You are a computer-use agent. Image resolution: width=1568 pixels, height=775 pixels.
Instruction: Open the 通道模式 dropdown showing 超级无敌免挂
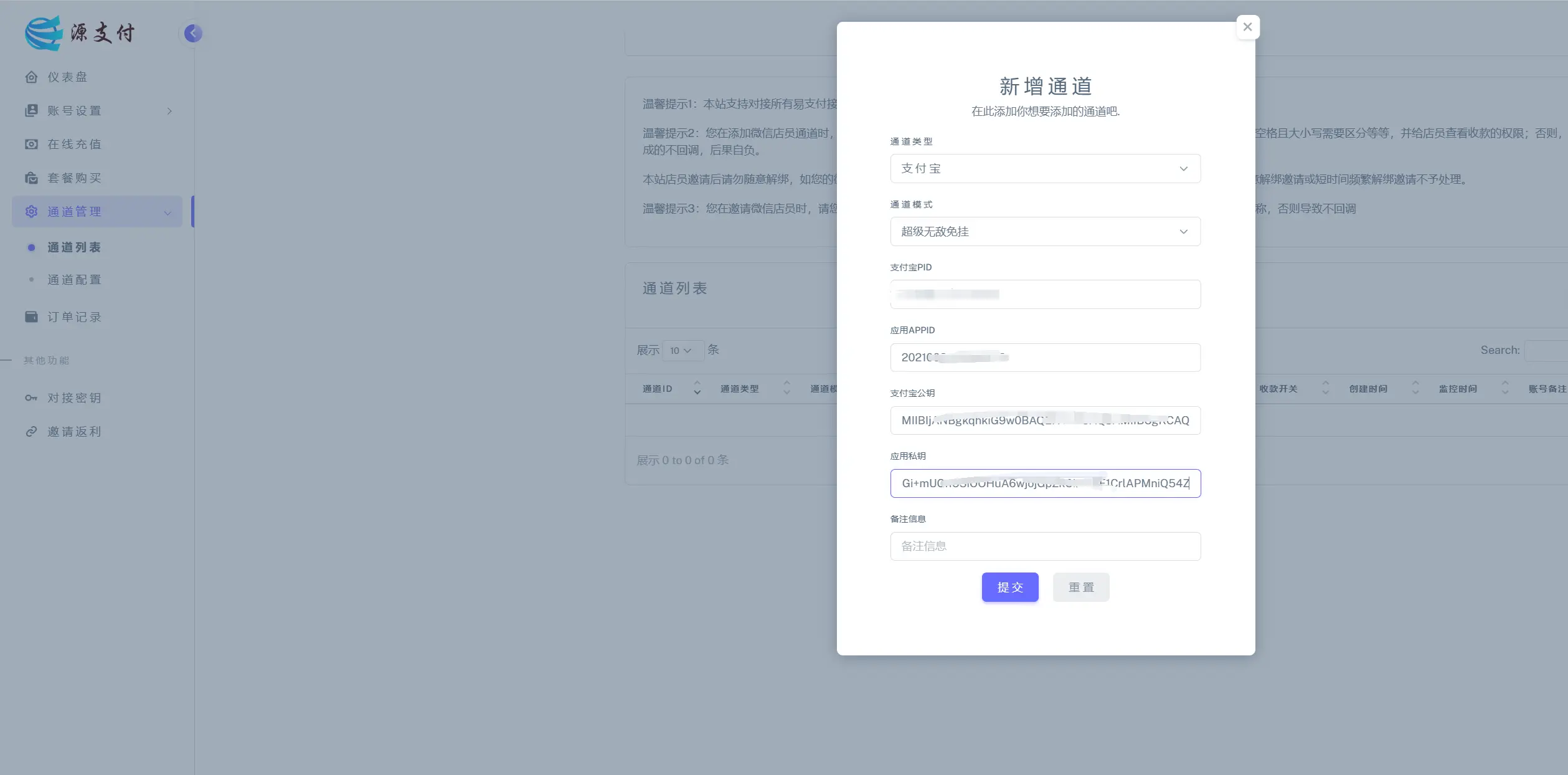[1045, 232]
